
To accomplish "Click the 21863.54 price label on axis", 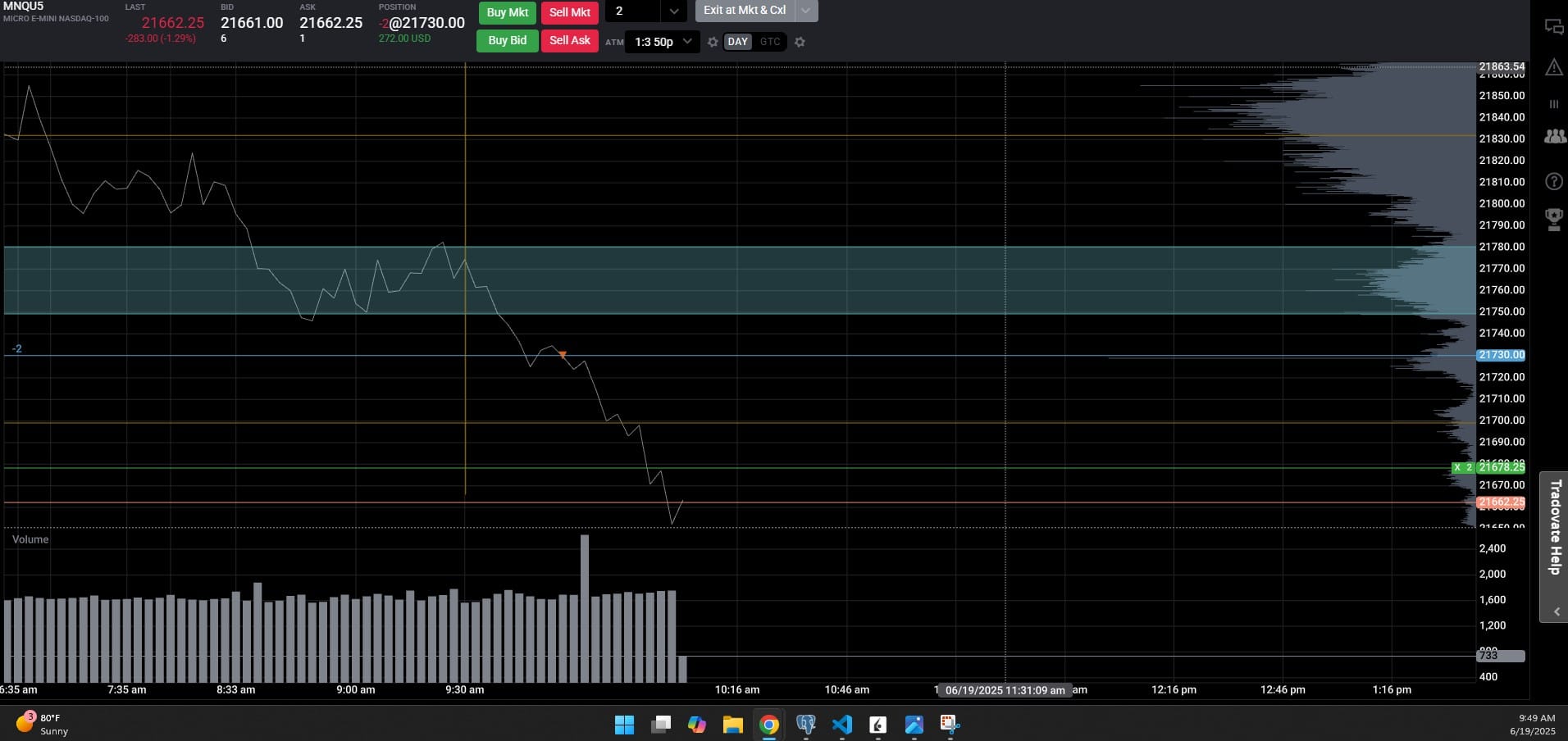I will tap(1502, 66).
